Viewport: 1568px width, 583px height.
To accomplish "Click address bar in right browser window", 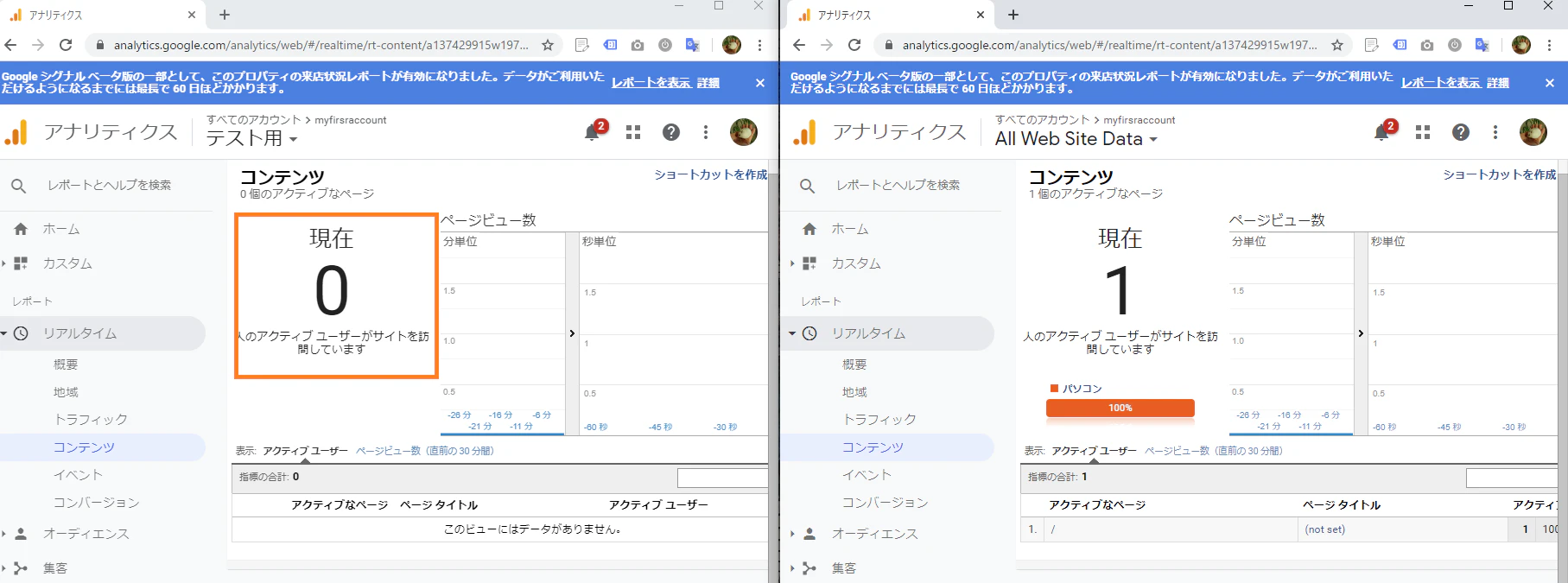I will click(x=1110, y=45).
